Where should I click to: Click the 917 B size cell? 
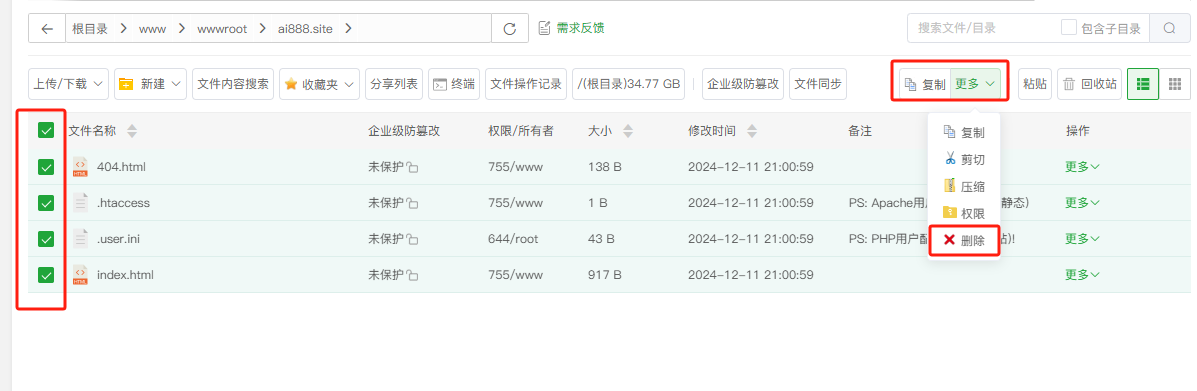pyautogui.click(x=605, y=275)
